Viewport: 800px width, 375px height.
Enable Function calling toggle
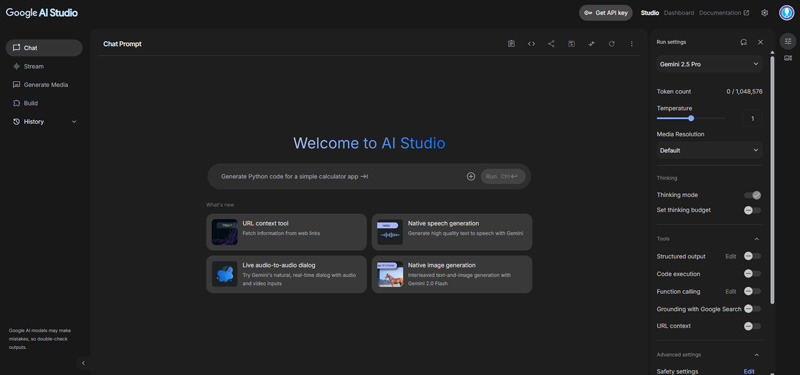click(x=753, y=291)
